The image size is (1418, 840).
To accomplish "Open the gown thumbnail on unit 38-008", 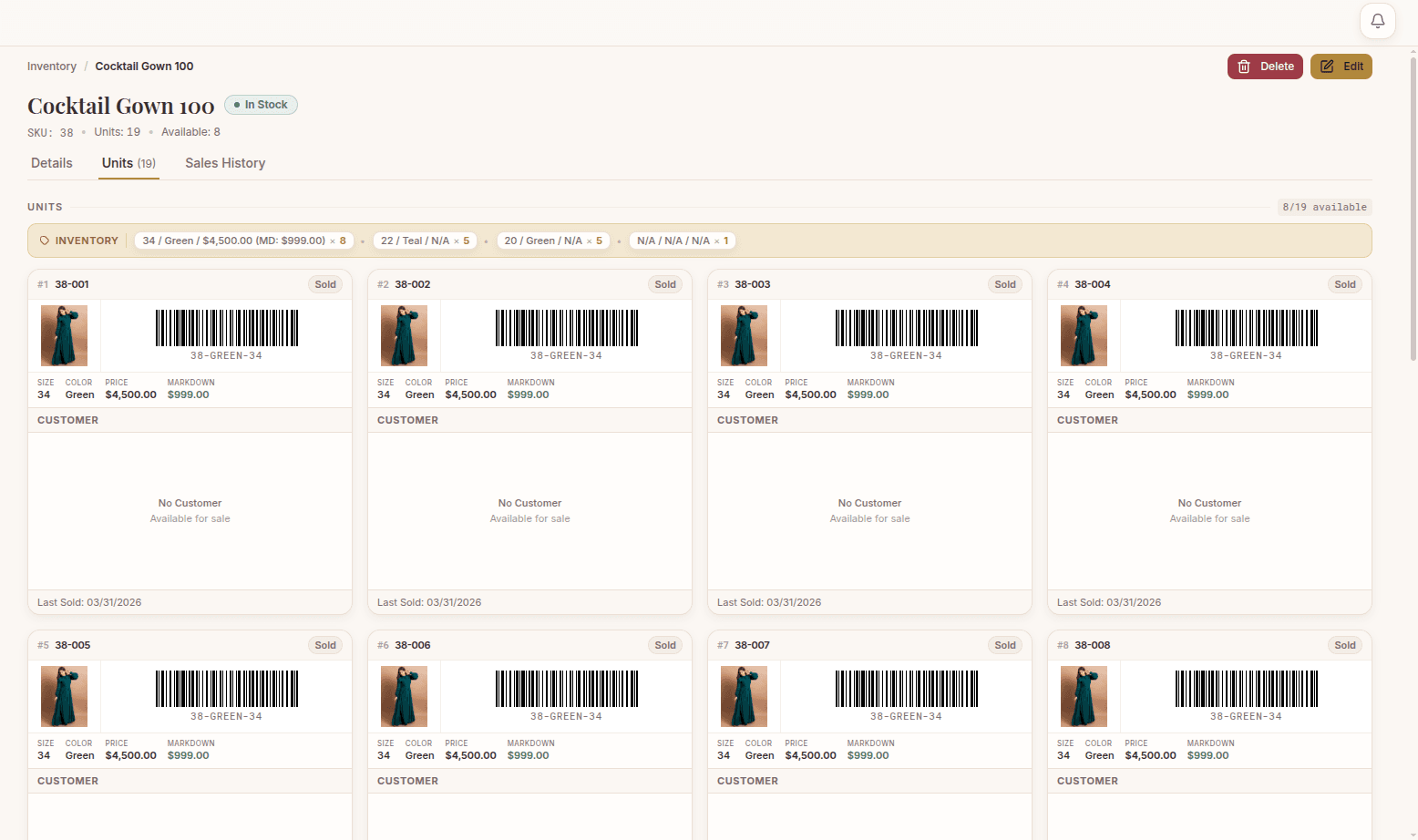I will tap(1084, 696).
